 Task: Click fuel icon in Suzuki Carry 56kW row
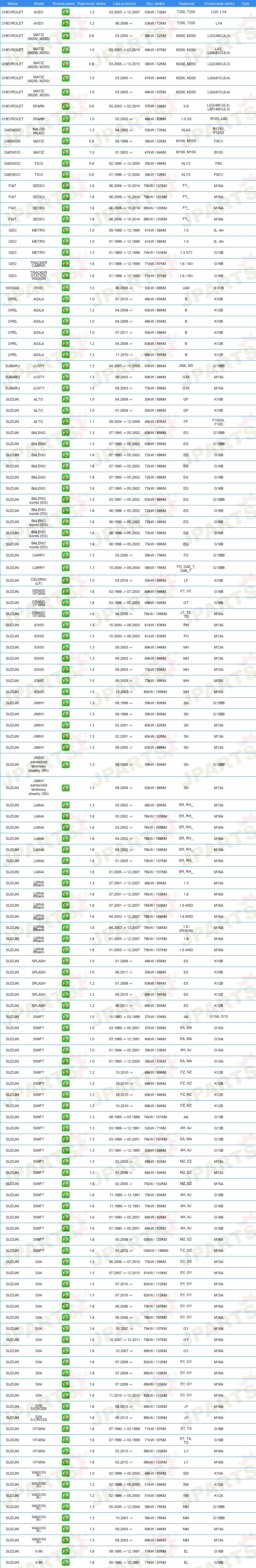[x=65, y=568]
